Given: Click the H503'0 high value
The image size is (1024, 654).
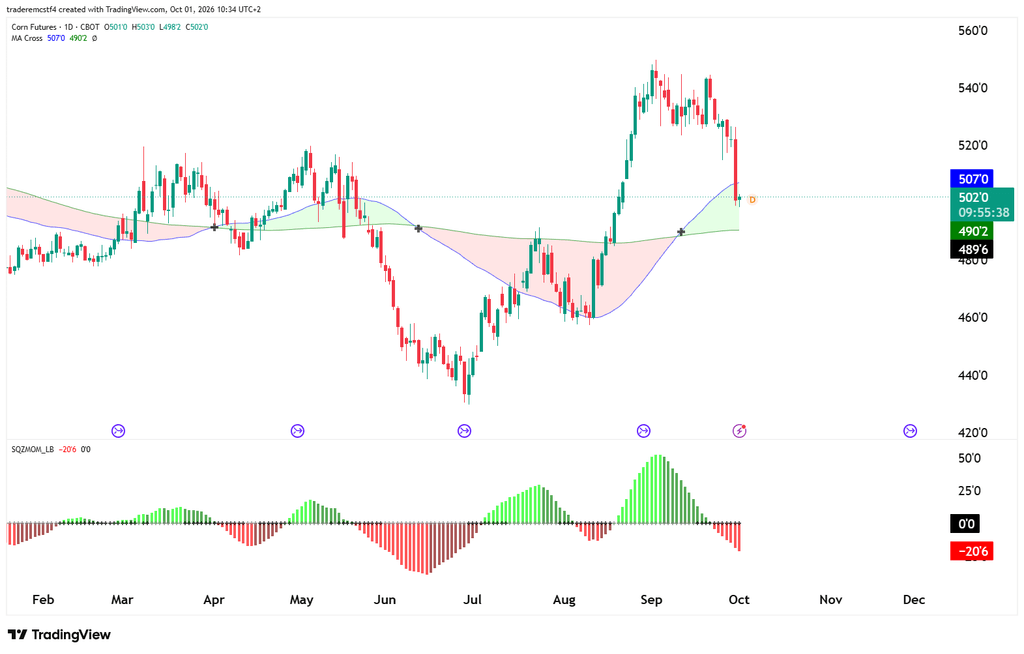Looking at the screenshot, I should (143, 27).
